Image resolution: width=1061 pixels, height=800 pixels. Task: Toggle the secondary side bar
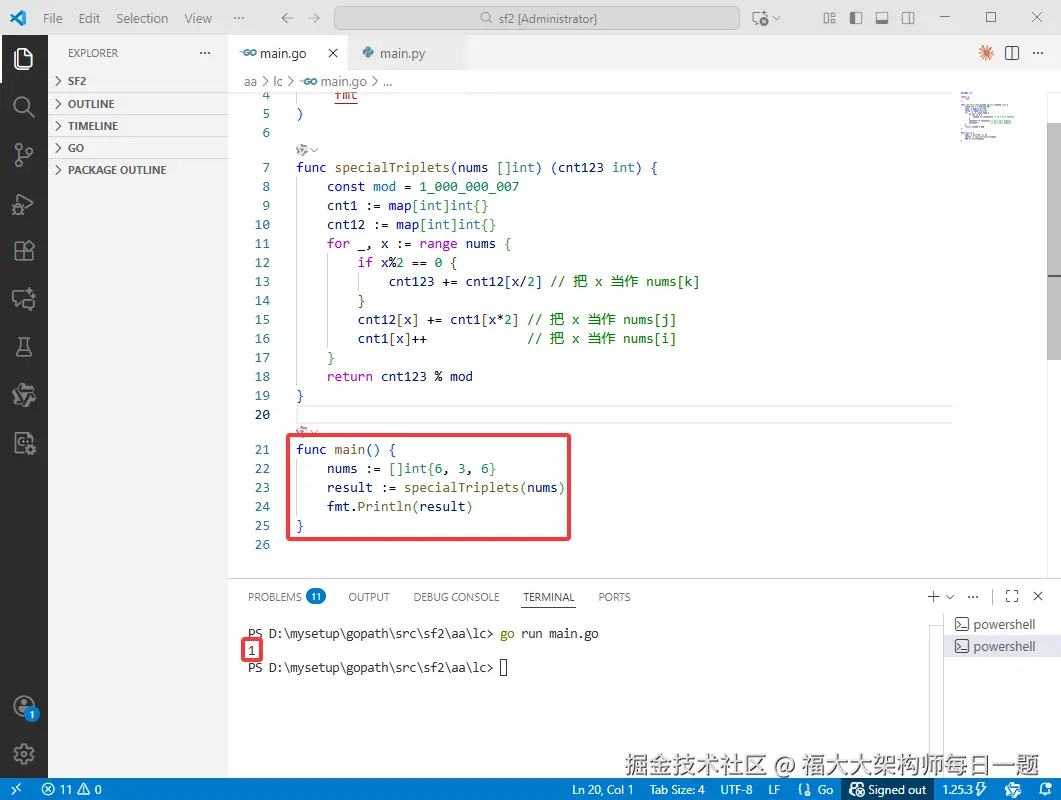coord(908,18)
